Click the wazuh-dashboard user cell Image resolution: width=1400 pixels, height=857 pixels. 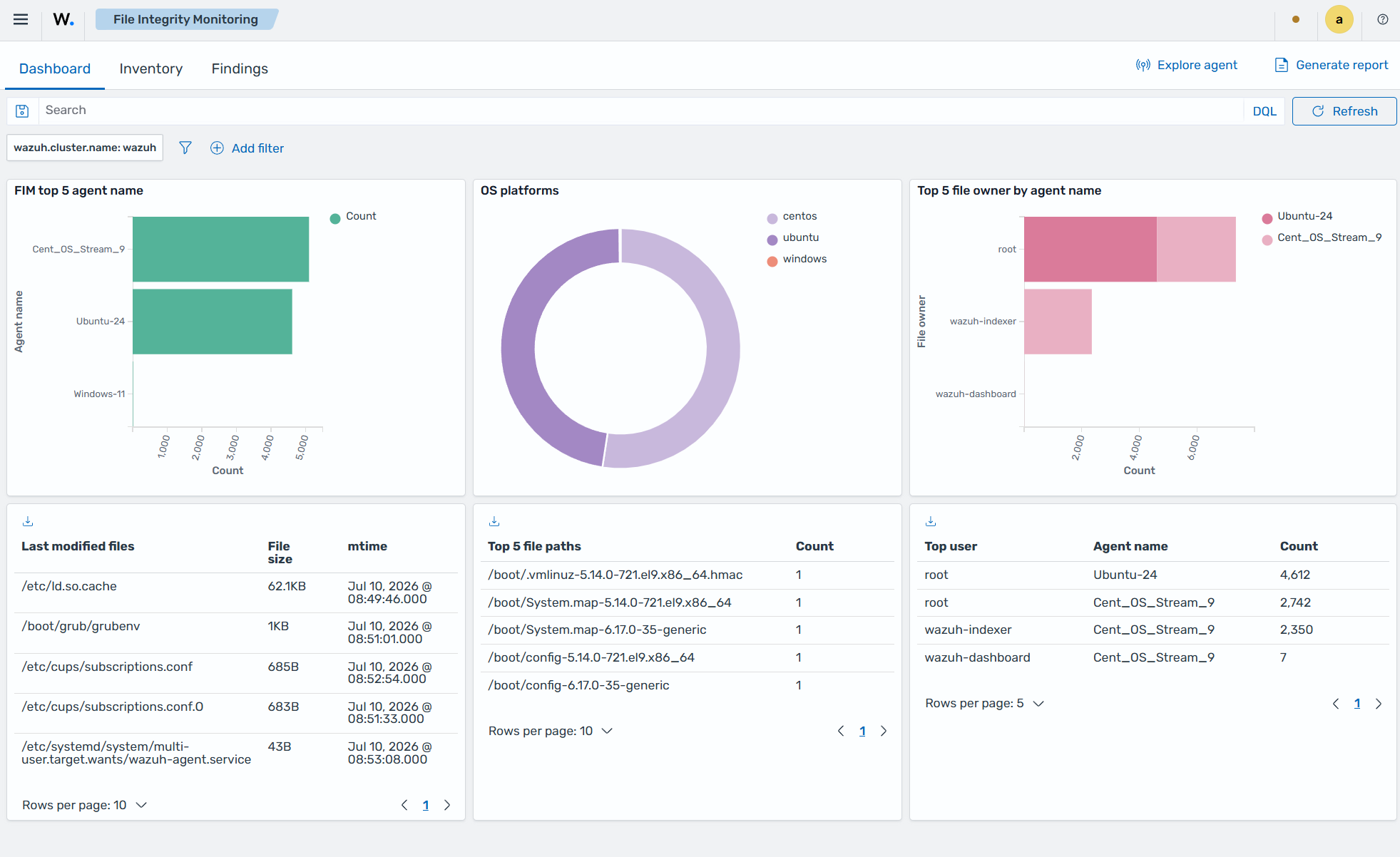[977, 657]
